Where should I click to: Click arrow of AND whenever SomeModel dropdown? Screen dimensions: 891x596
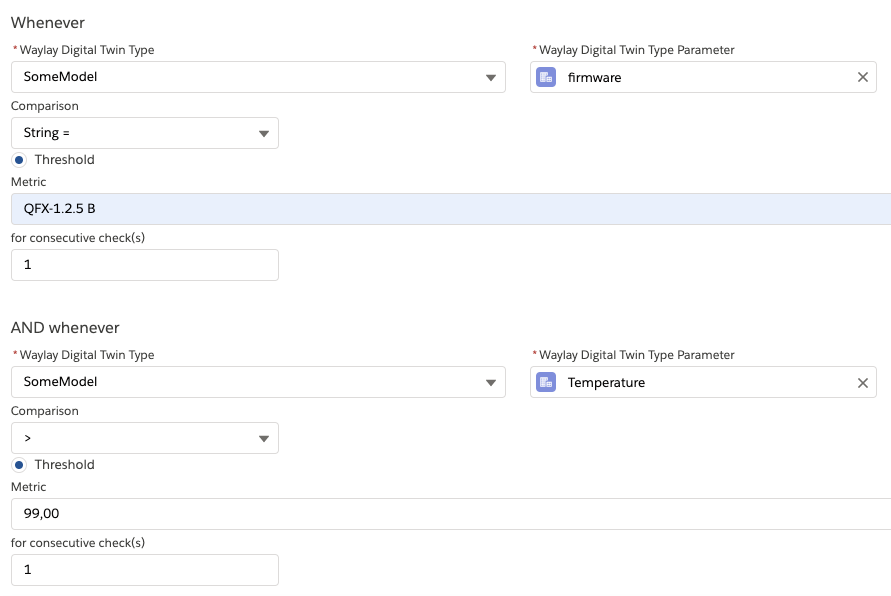click(x=491, y=383)
